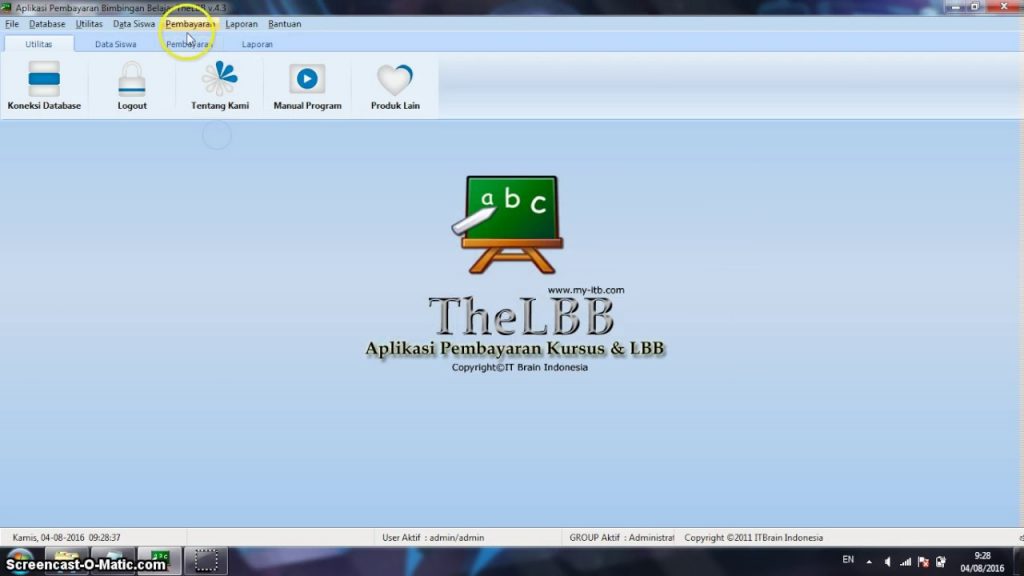Open the Laporan menu
The height and width of the screenshot is (576, 1024).
pyautogui.click(x=241, y=23)
